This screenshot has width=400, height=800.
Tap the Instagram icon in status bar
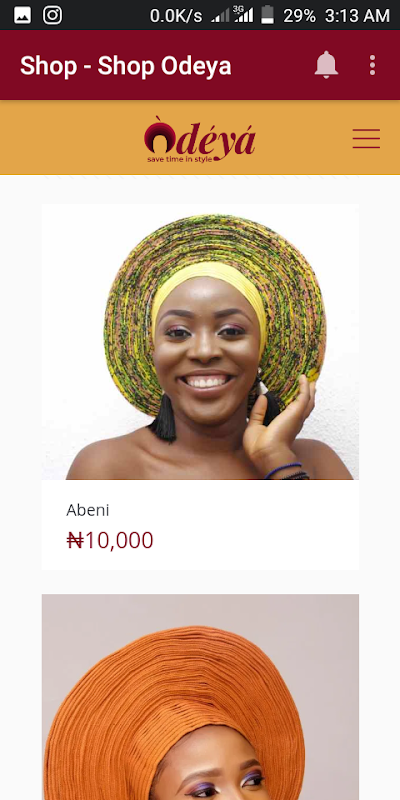coord(53,15)
